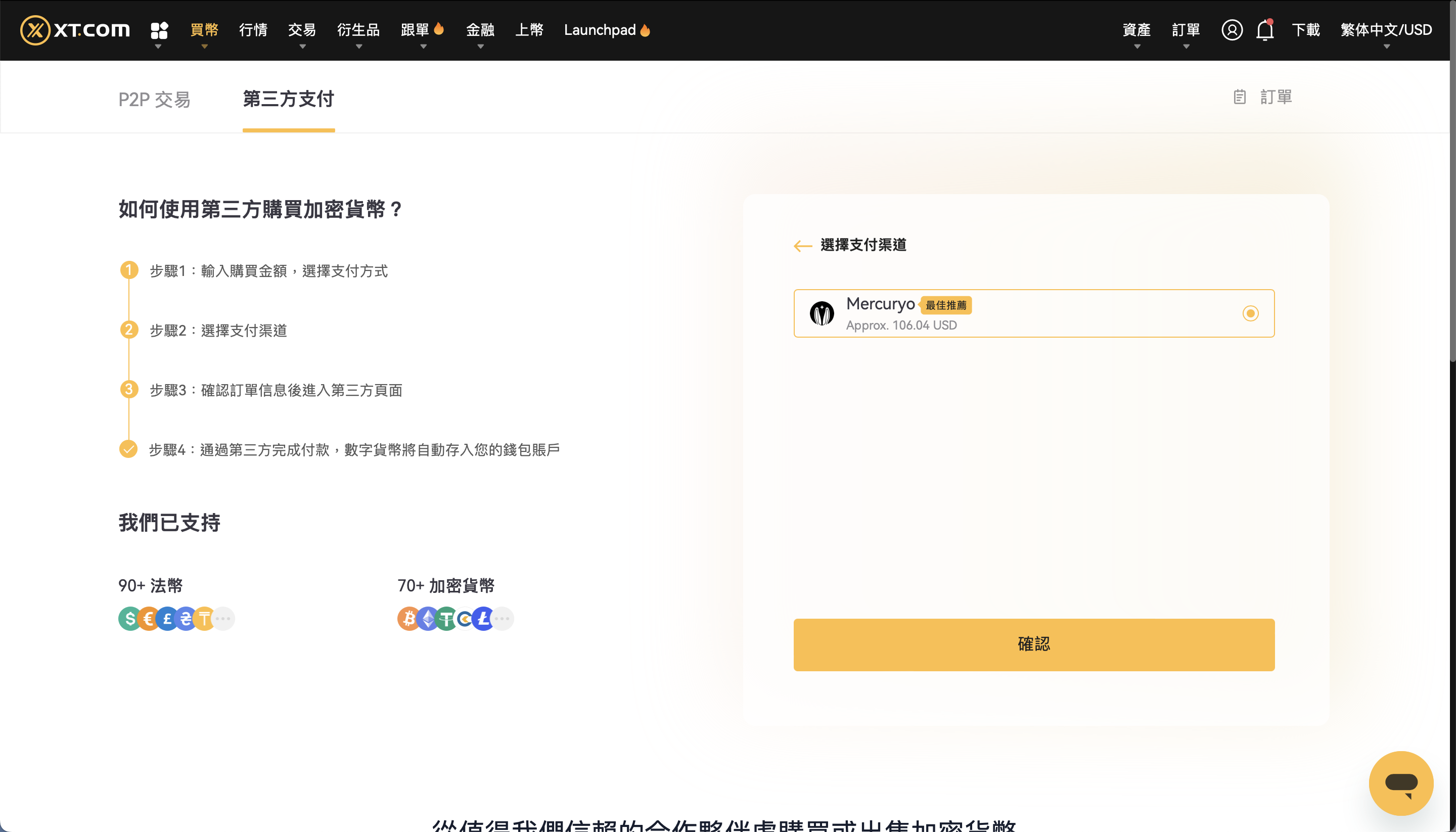Image resolution: width=1456 pixels, height=832 pixels.
Task: Select the Mercuryo radio button
Action: tap(1250, 314)
